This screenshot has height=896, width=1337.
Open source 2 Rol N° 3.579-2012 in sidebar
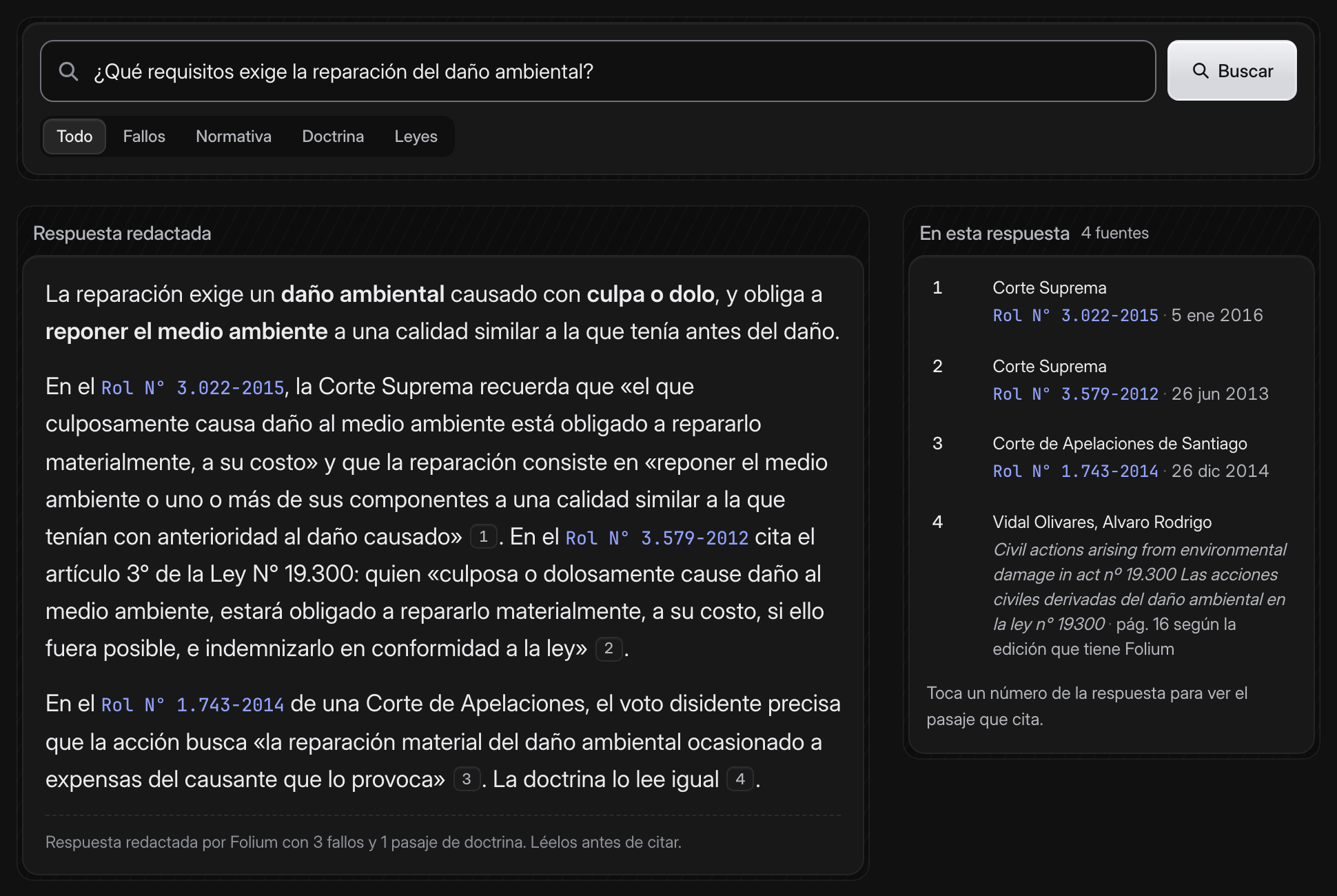pos(1075,394)
